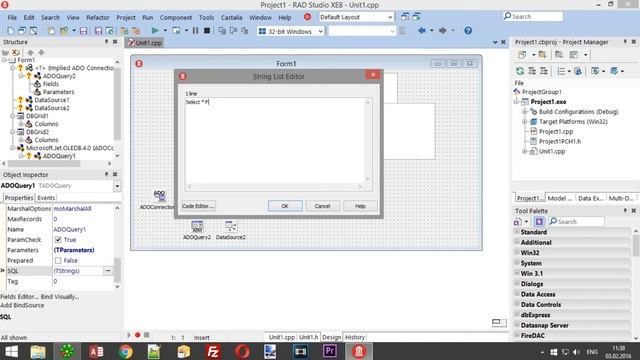This screenshot has width=640, height=360.
Task: Click the red record macro icon
Action: [138, 335]
